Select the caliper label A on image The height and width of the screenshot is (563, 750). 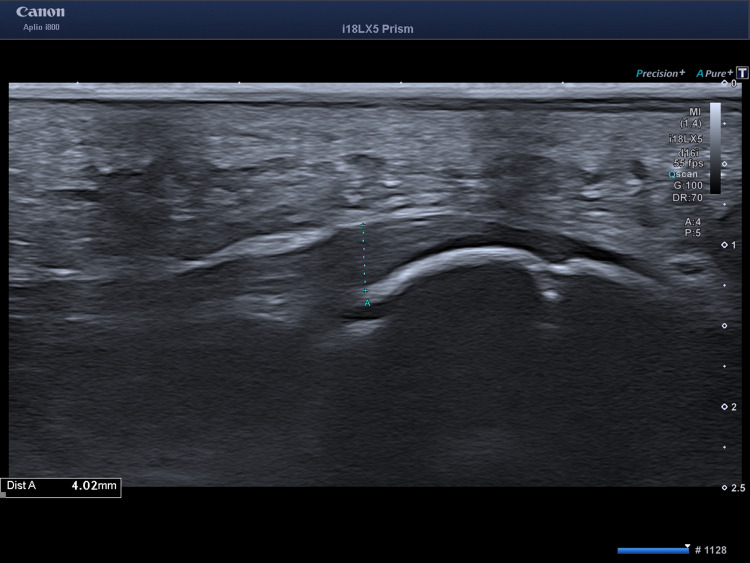368,302
